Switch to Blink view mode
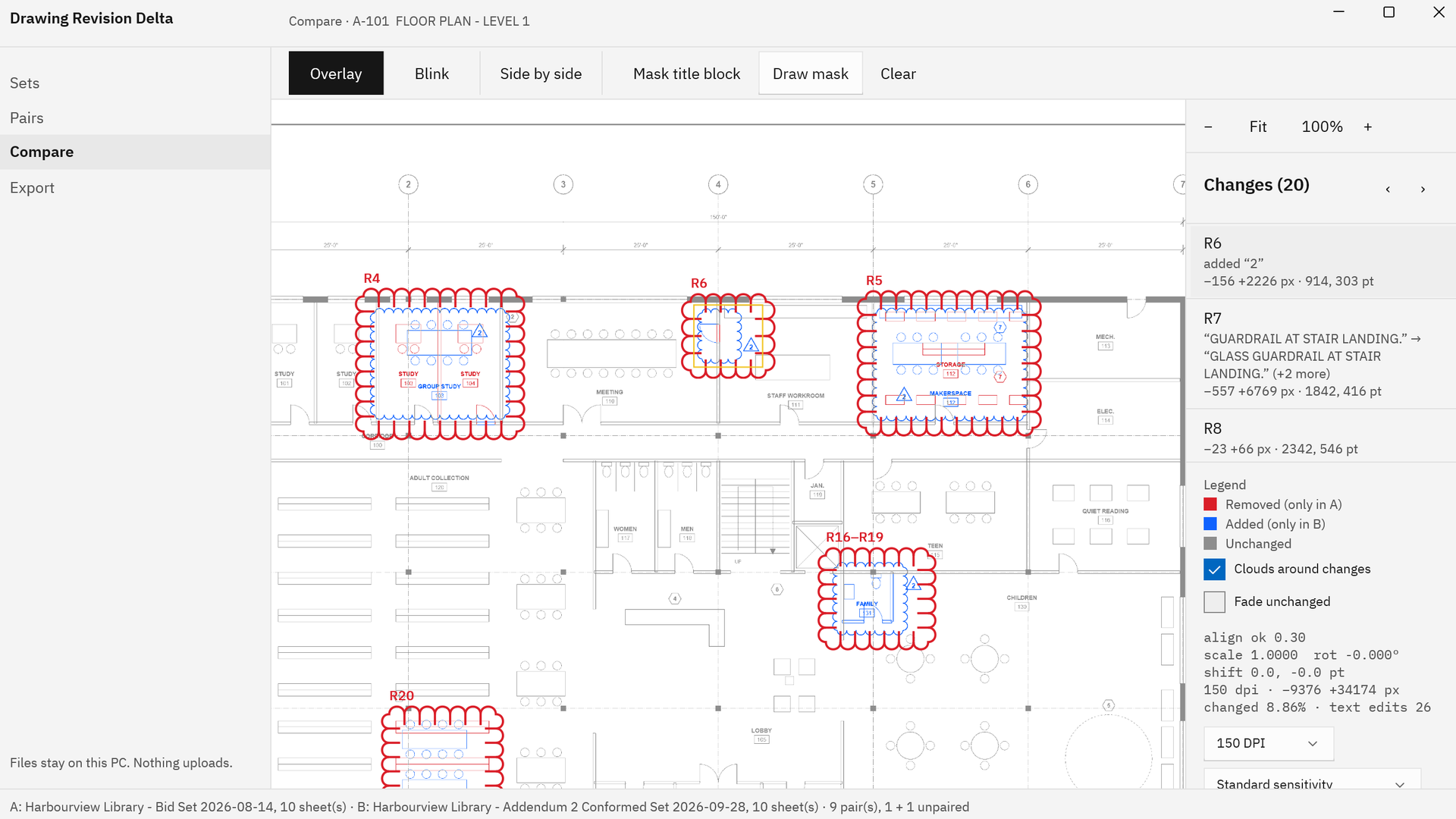1456x819 pixels. 431,74
